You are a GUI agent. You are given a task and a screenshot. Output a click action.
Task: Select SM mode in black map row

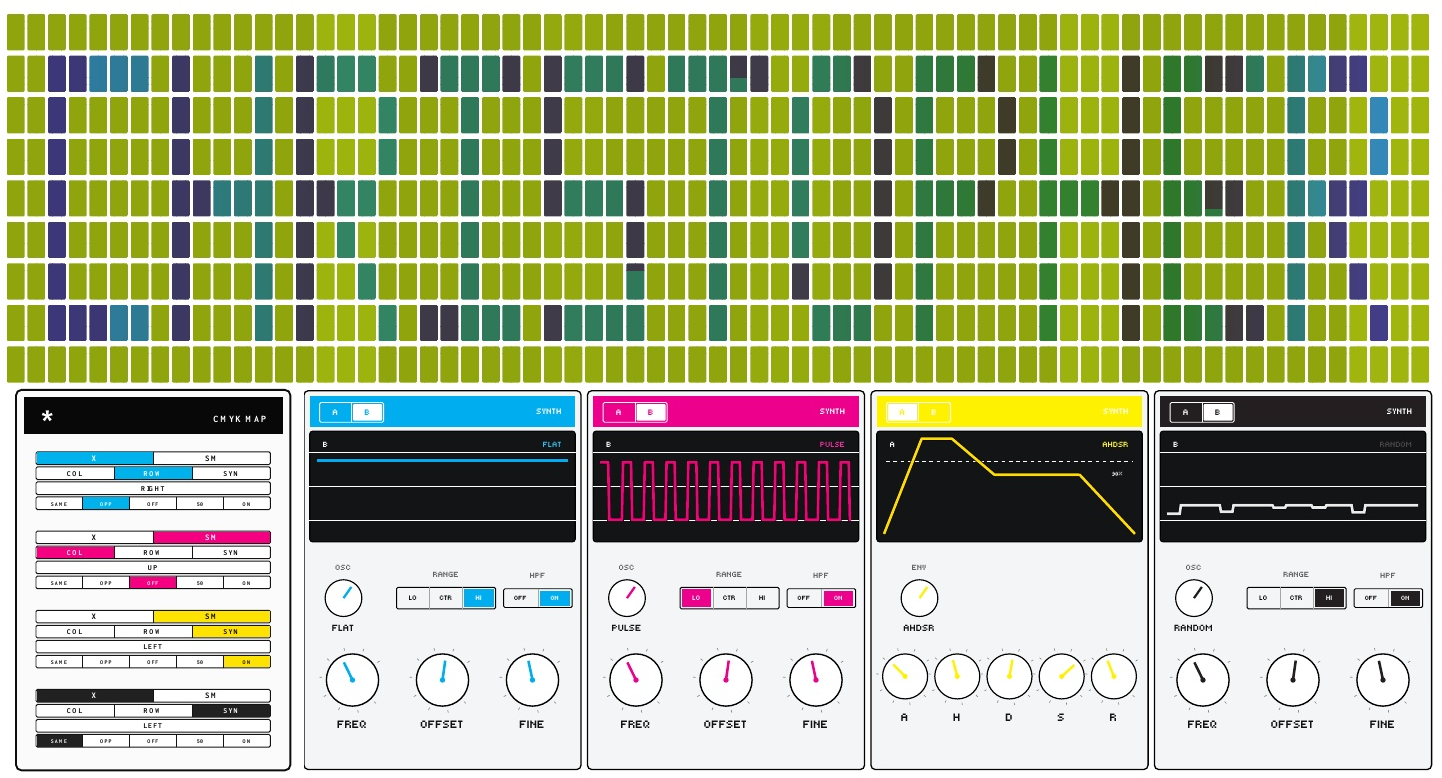pos(212,695)
